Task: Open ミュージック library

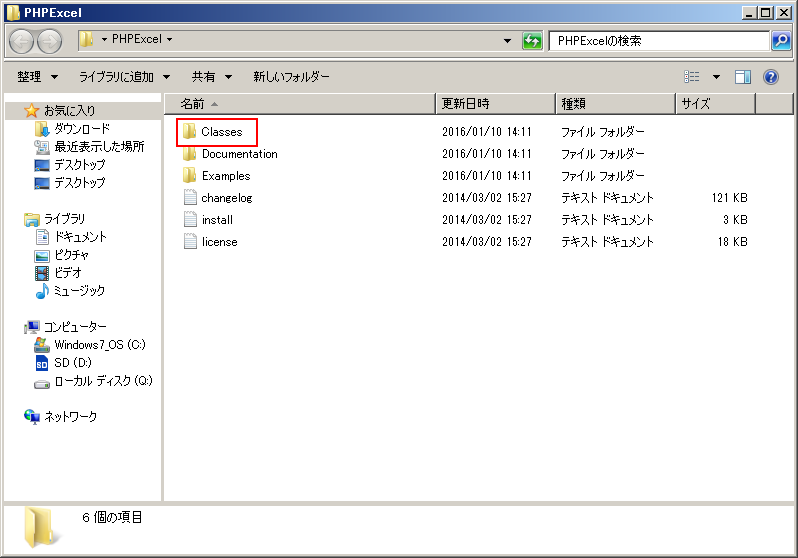Action: (x=79, y=291)
